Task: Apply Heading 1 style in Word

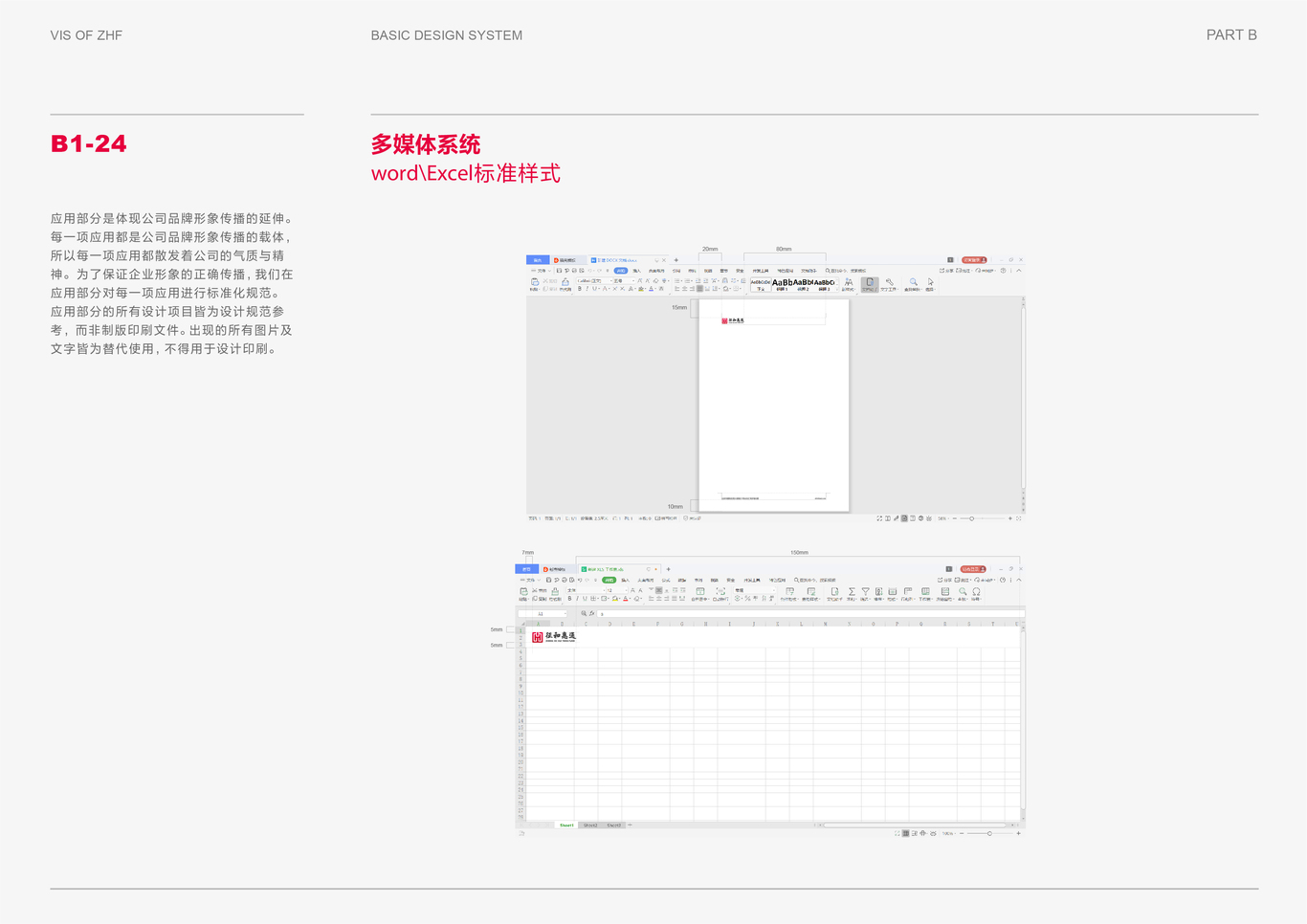Action: [x=783, y=283]
